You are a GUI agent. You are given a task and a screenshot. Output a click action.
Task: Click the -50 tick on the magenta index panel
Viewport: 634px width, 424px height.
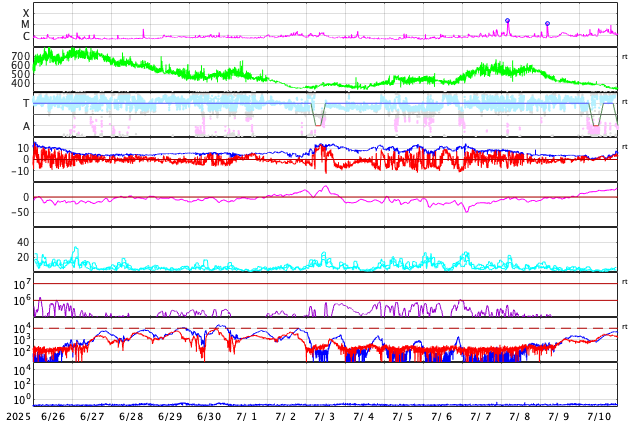[x=21, y=212]
